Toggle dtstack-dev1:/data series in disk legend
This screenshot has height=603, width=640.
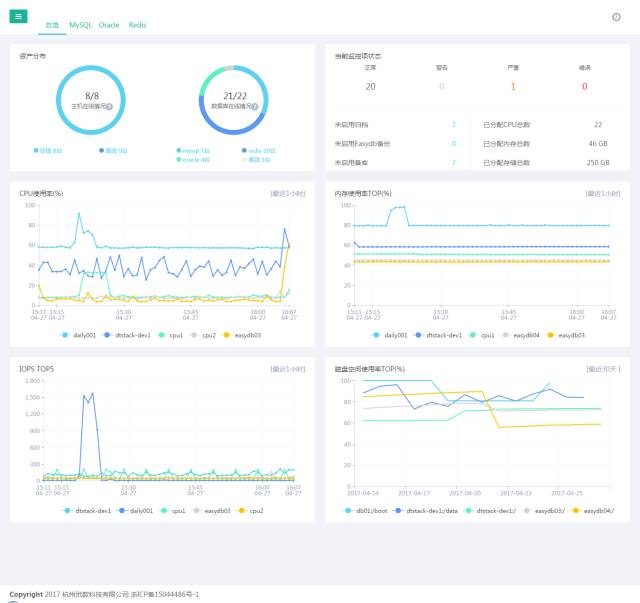click(x=426, y=511)
